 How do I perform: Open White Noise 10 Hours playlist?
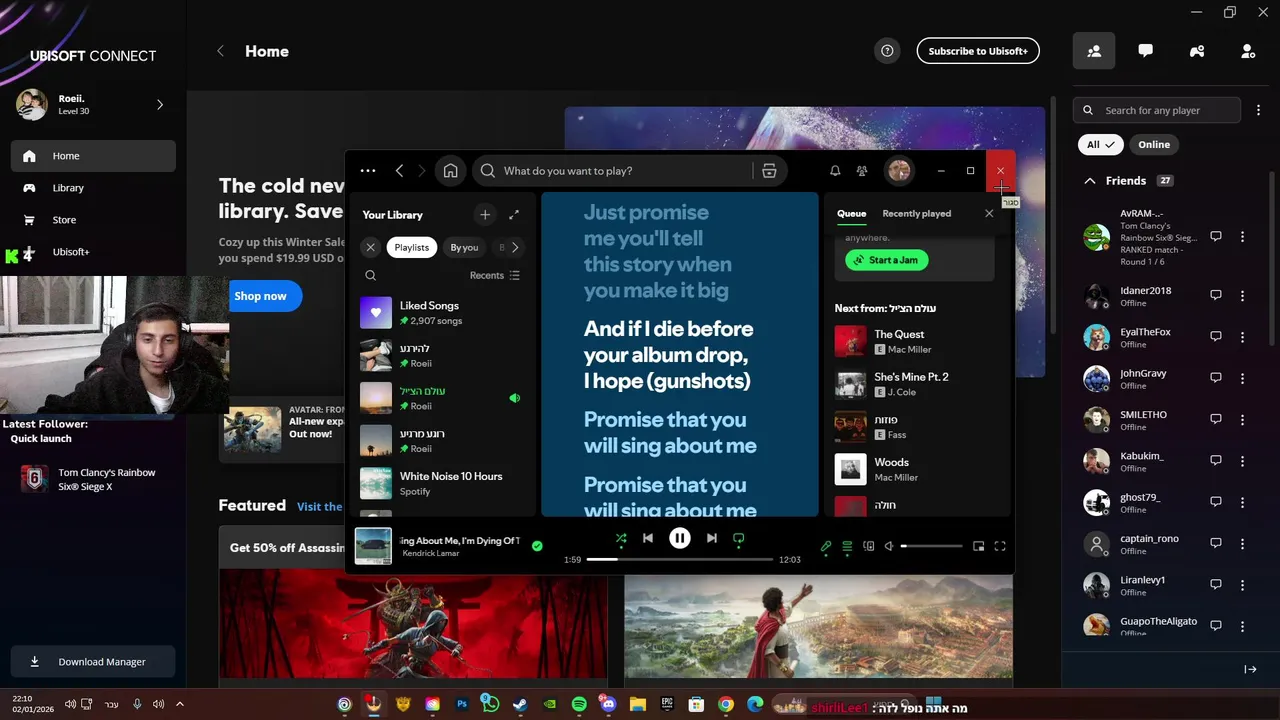pyautogui.click(x=440, y=483)
